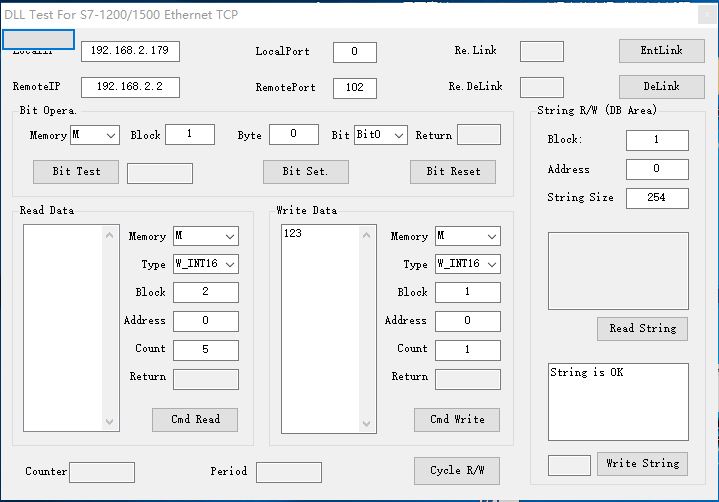Image resolution: width=719 pixels, height=502 pixels.
Task: Click the DeLink button
Action: (661, 87)
